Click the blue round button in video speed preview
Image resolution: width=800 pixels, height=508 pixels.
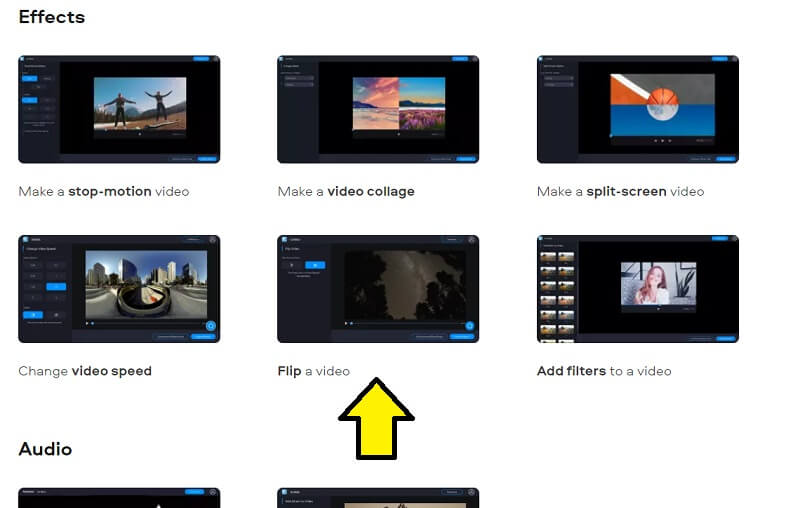(211, 325)
